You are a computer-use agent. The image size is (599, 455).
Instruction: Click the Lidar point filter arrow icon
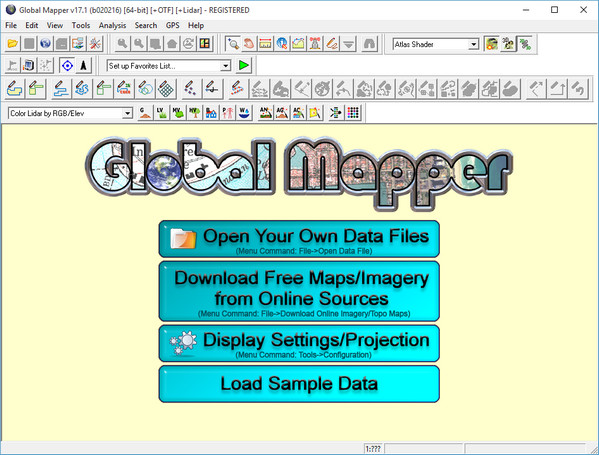(336, 113)
